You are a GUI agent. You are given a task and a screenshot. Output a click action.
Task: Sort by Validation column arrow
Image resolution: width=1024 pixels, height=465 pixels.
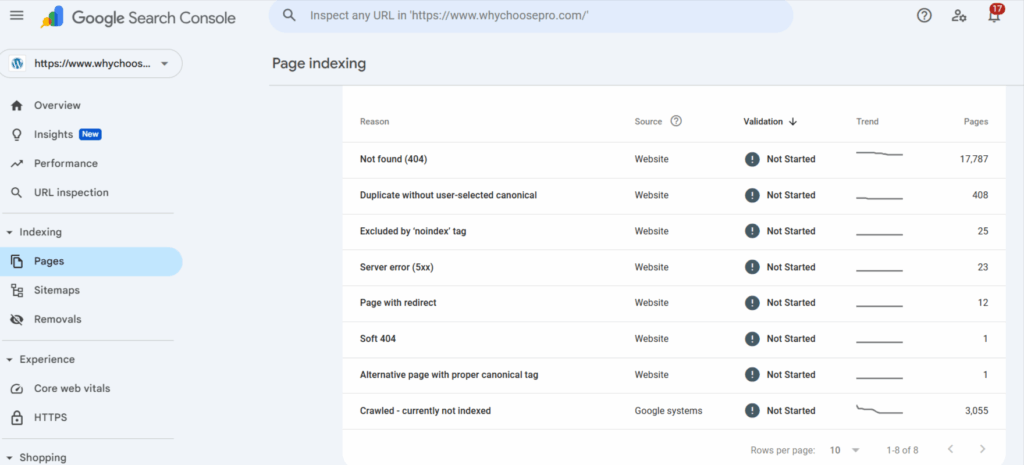coord(793,122)
